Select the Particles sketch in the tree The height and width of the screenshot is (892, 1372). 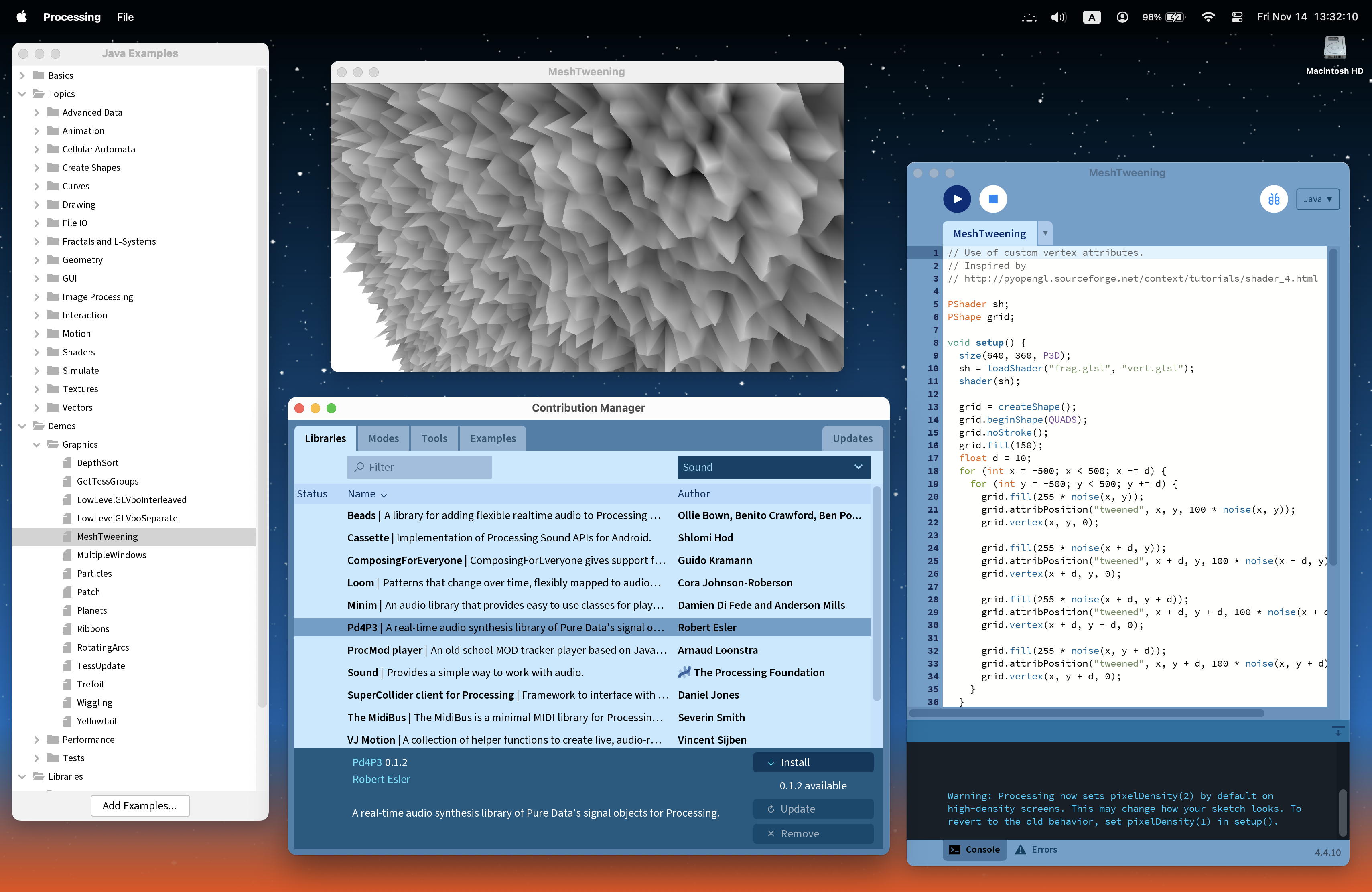(94, 574)
